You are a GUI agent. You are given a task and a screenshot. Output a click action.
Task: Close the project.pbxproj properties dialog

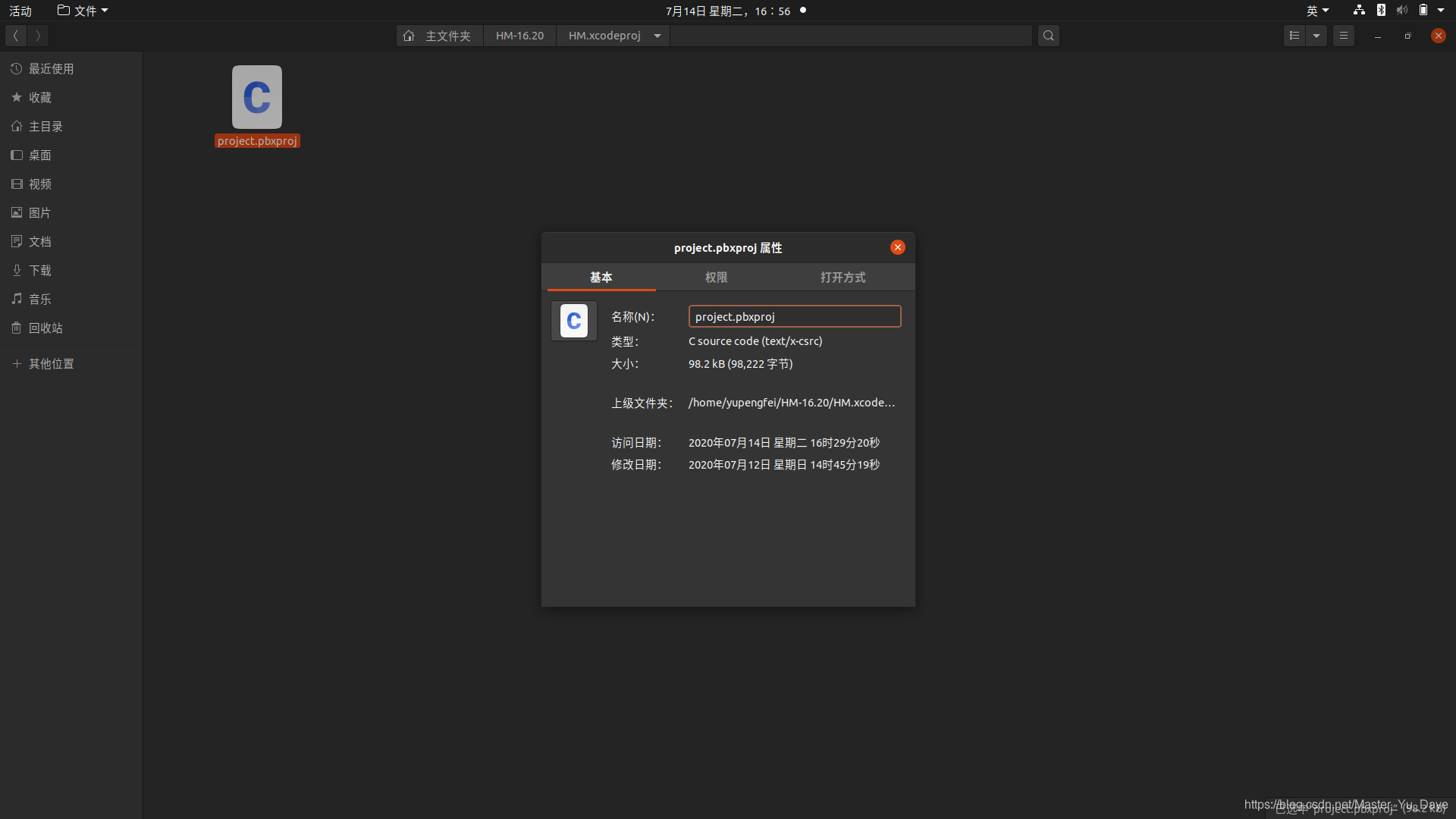tap(898, 248)
